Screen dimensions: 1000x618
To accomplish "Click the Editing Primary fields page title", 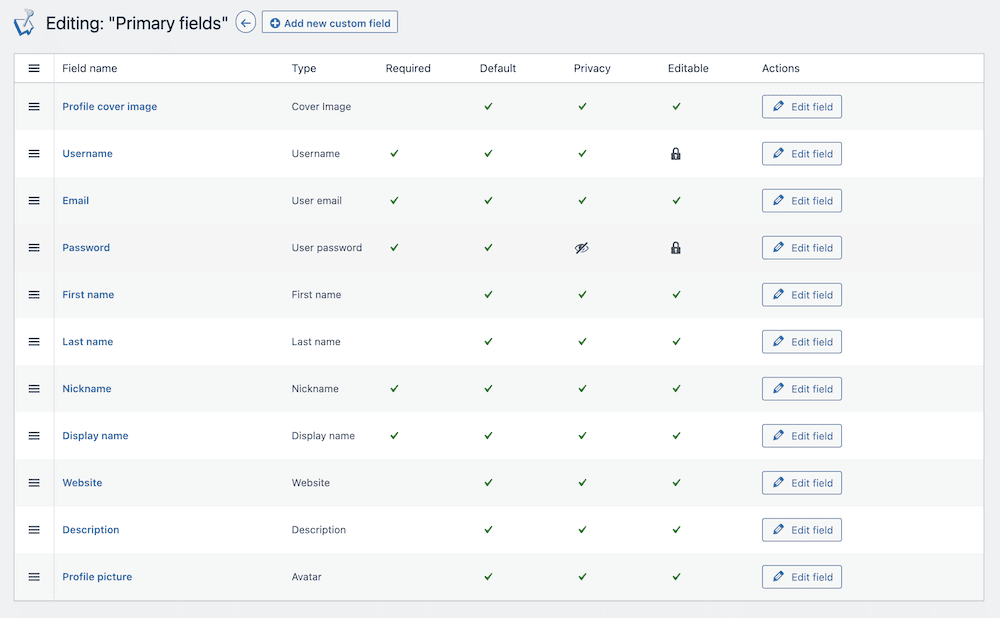I will pos(136,23).
